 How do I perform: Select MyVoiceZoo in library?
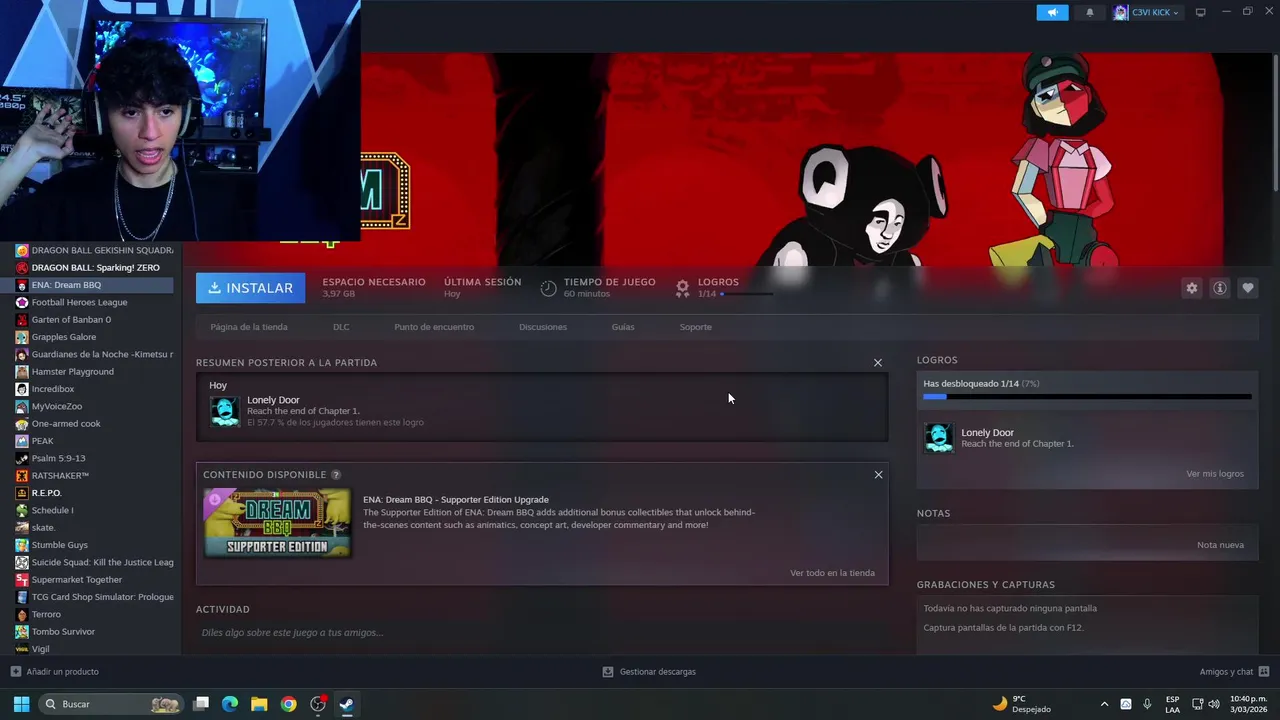[94, 406]
